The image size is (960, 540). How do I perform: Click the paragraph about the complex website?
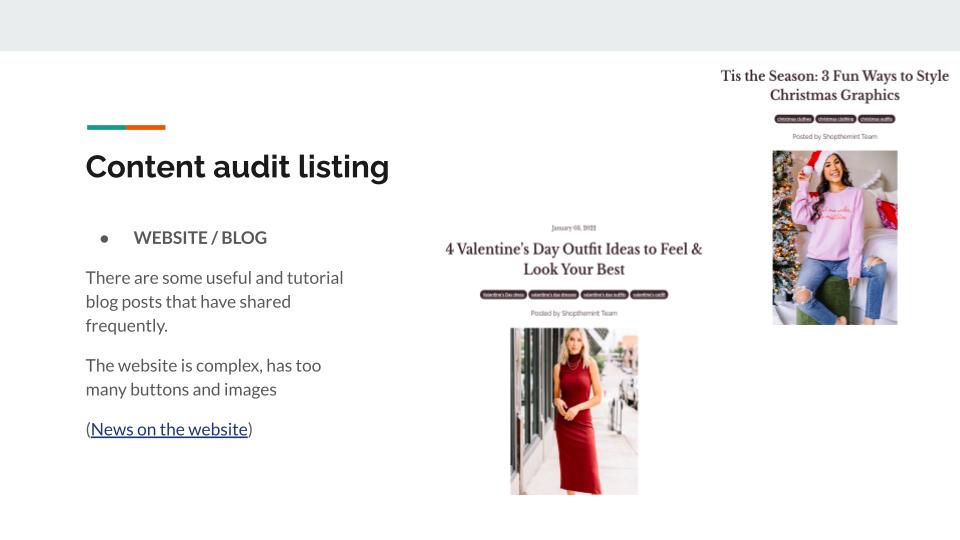pos(203,377)
